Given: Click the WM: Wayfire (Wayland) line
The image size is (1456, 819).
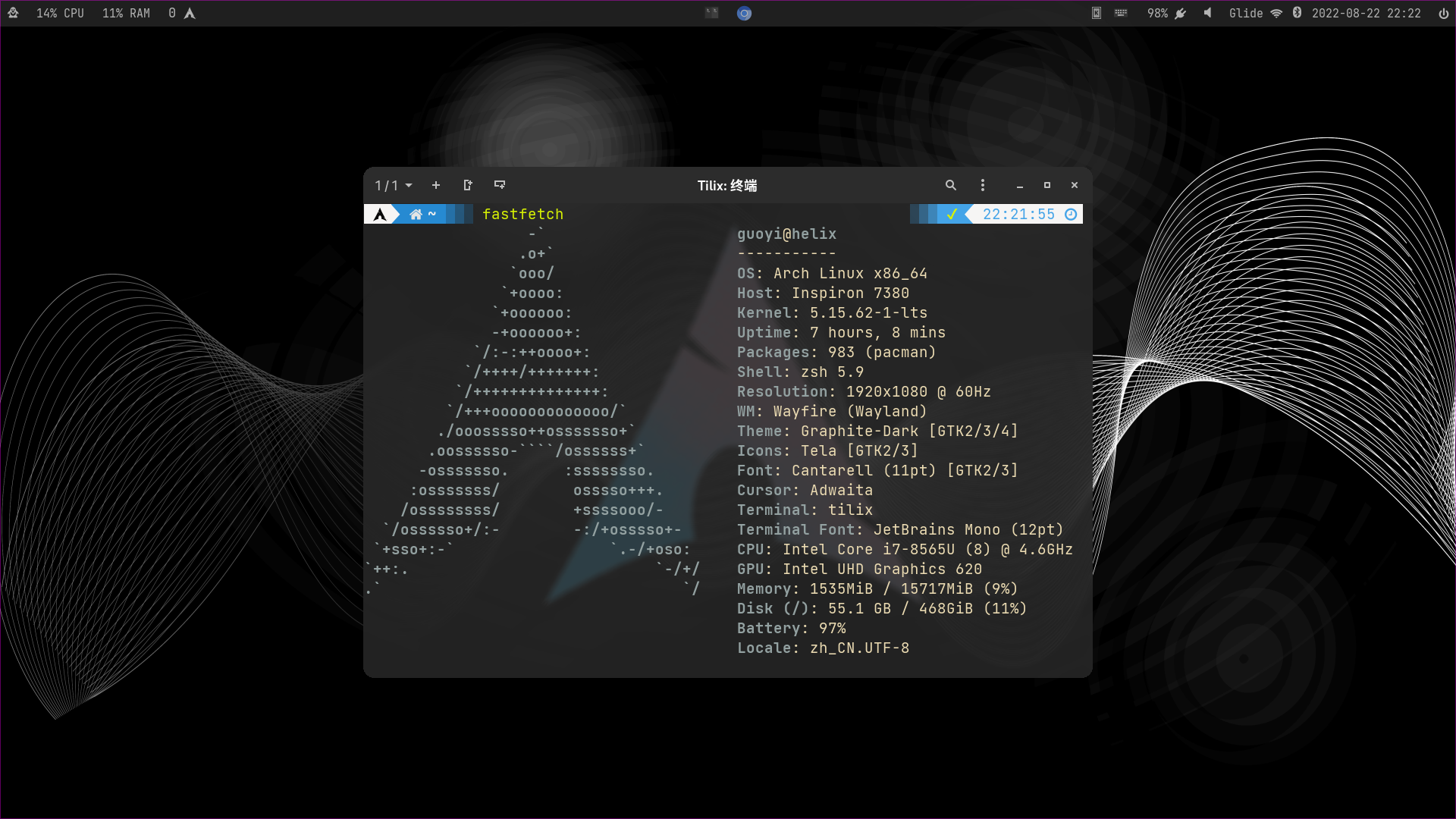Looking at the screenshot, I should point(832,412).
